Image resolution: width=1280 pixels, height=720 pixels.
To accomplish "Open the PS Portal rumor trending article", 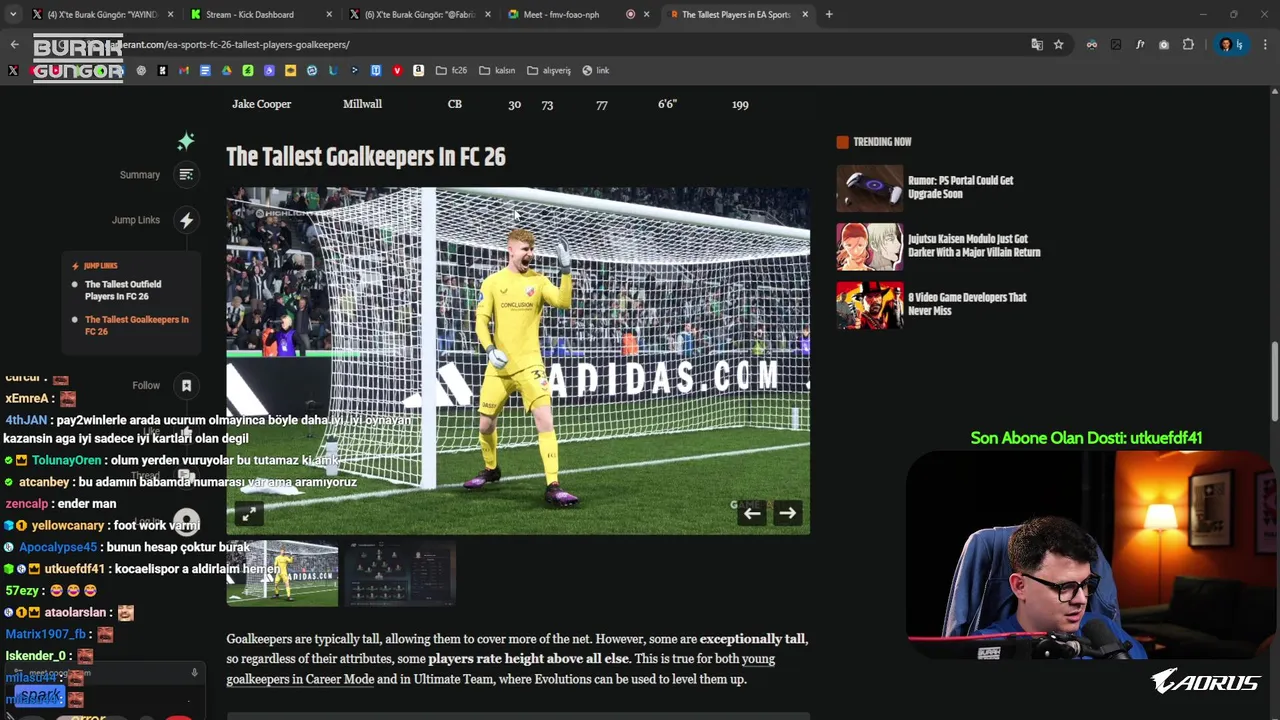I will tap(960, 187).
